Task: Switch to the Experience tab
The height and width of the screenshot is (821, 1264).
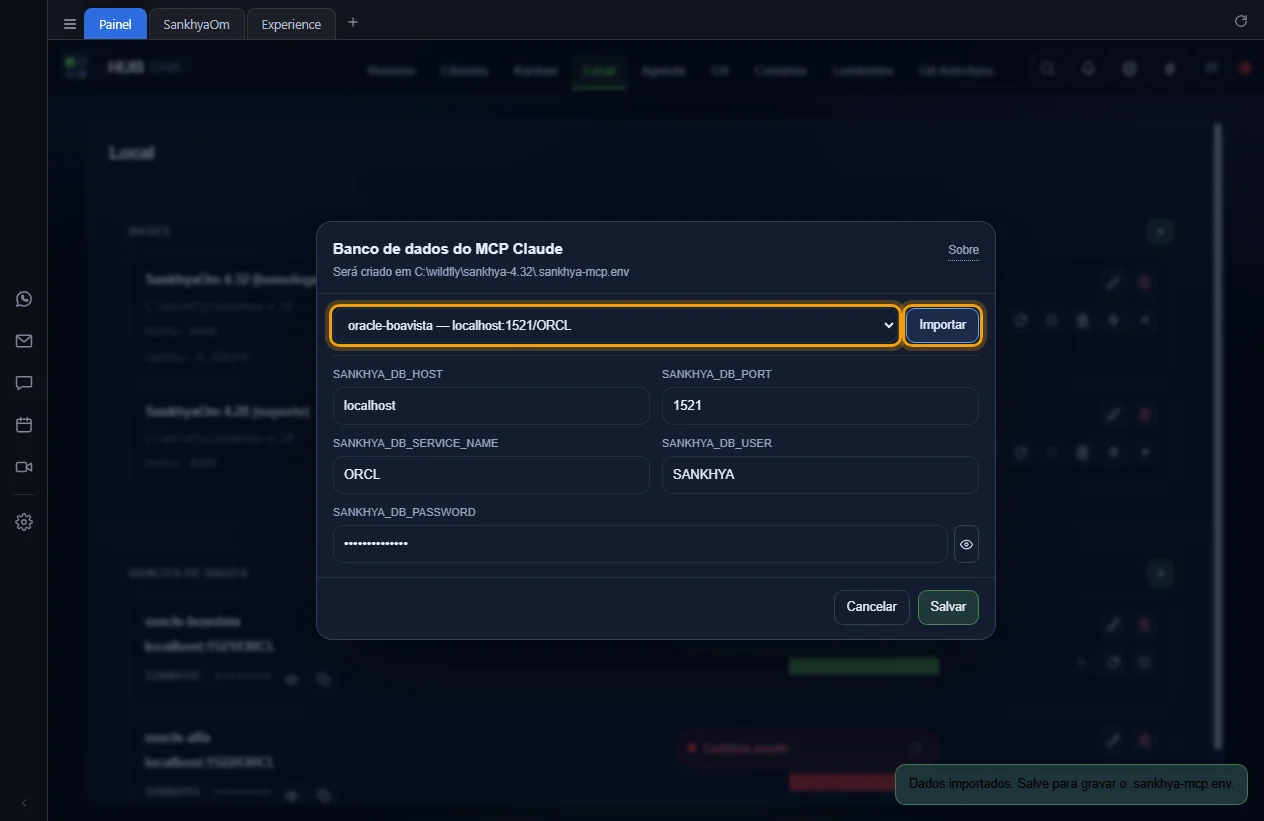Action: (291, 24)
